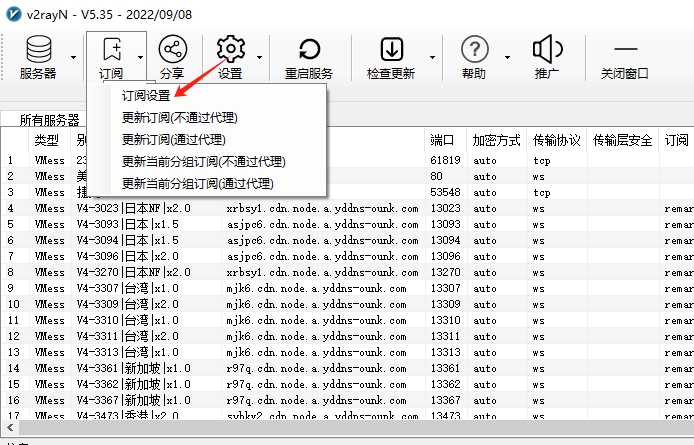Sort by the 传输层安全 column header
Image resolution: width=694 pixels, height=445 pixels.
pos(622,140)
